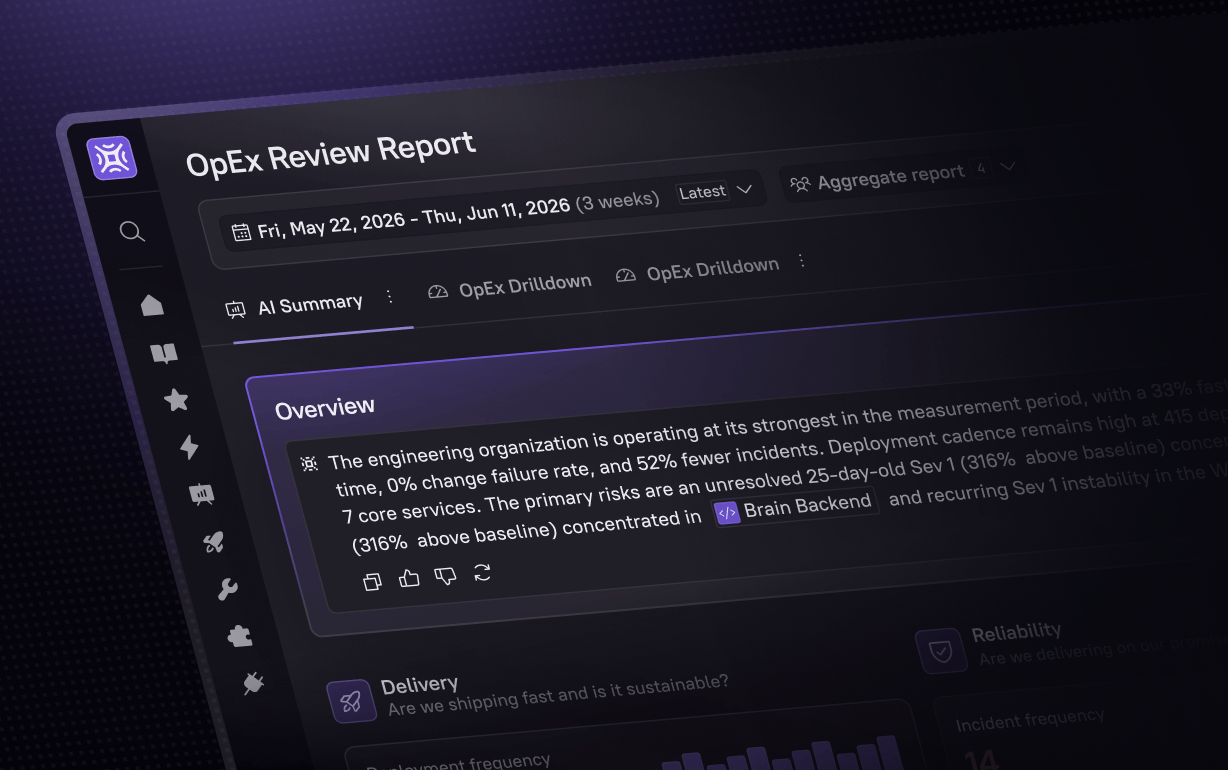1228x770 pixels.
Task: Open the sidebar book icon
Action: (x=164, y=353)
